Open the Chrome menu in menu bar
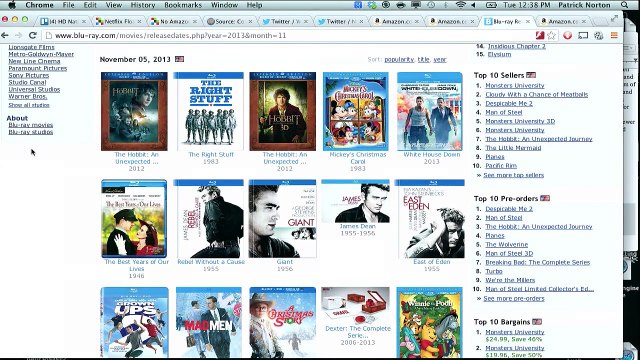This screenshot has width=640, height=360. 39,5
